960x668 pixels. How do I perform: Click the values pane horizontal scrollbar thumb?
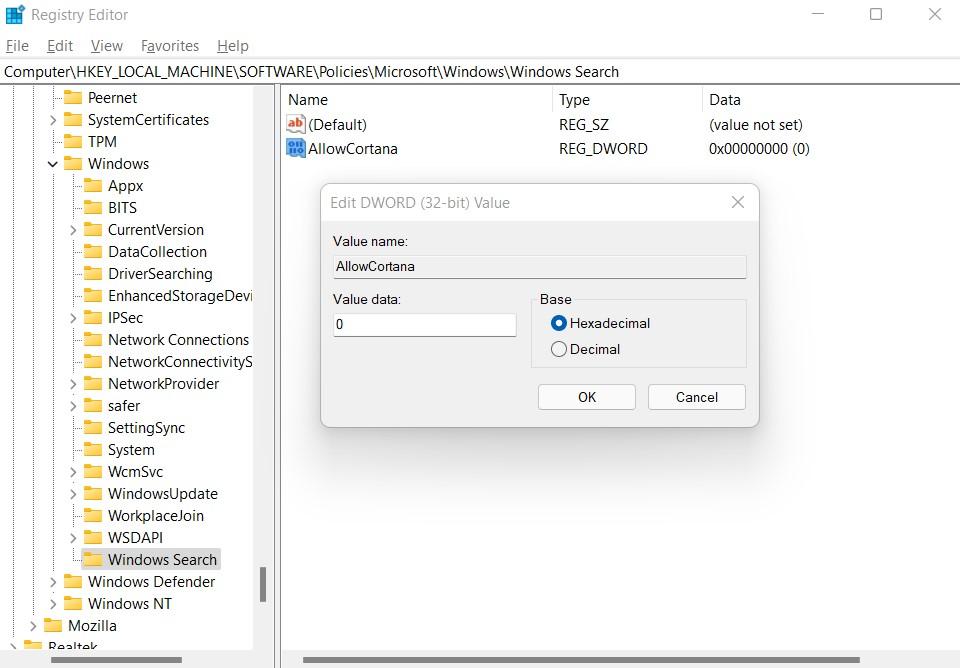[582, 660]
